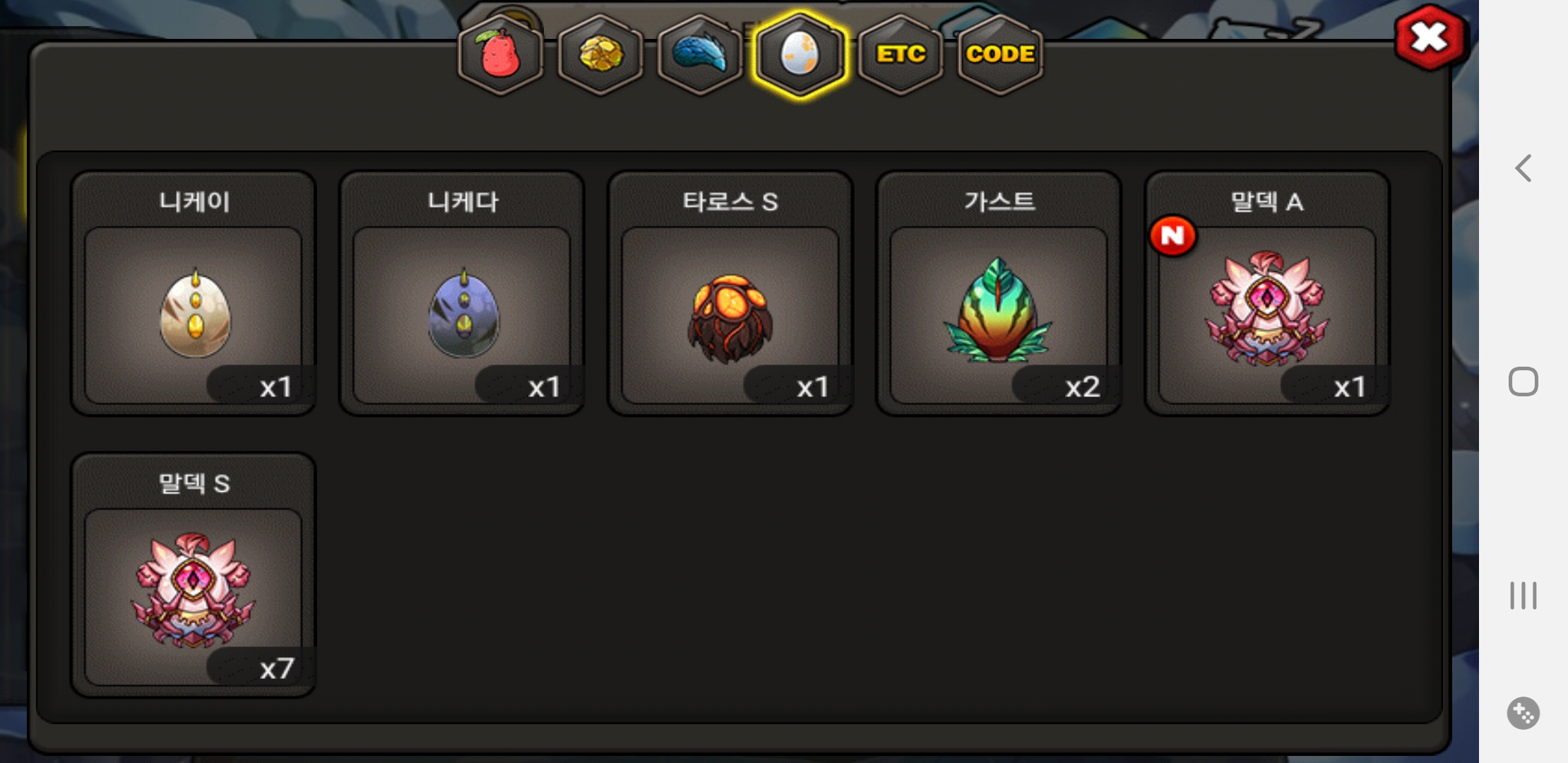Open the ETC tab
The image size is (1568, 763).
(901, 54)
